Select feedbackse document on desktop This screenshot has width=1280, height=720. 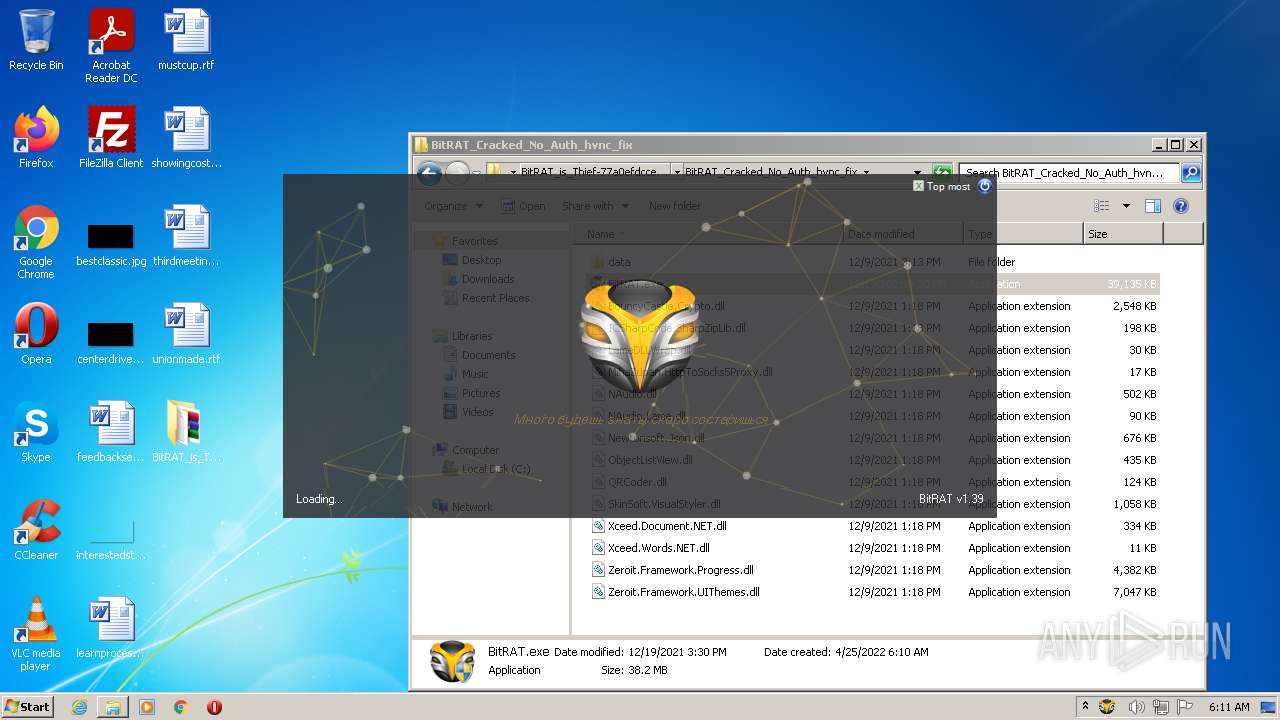[111, 432]
